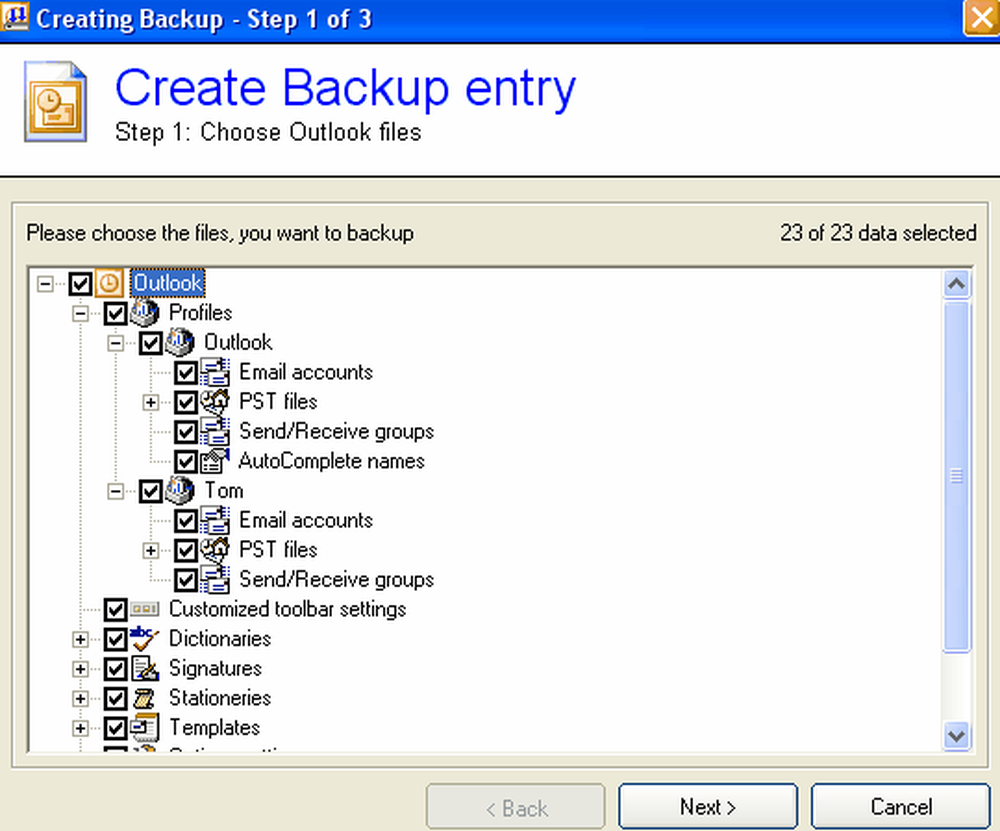Screen dimensions: 1000x831
Task: Collapse the Profiles node
Action: tap(80, 313)
